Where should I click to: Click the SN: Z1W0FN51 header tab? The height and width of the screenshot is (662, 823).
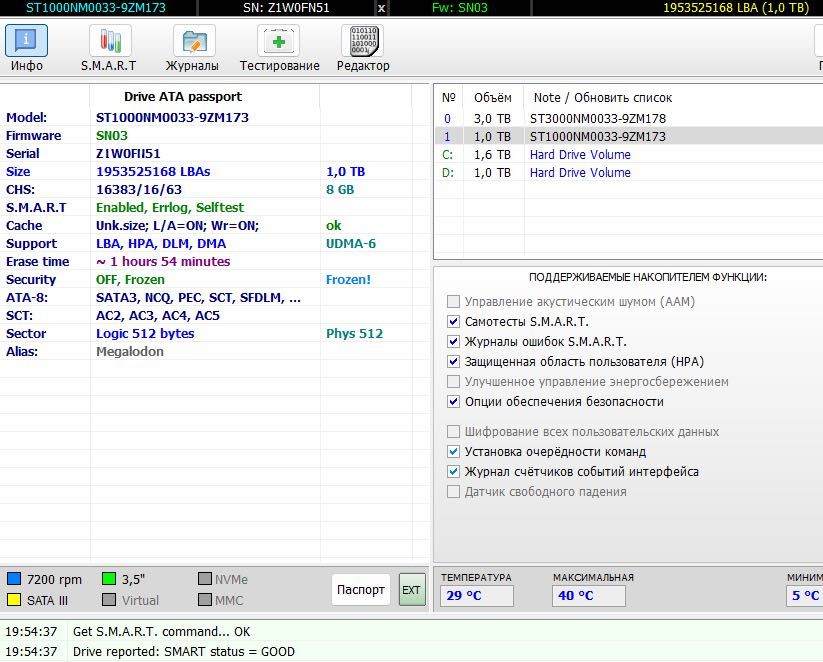[x=286, y=8]
